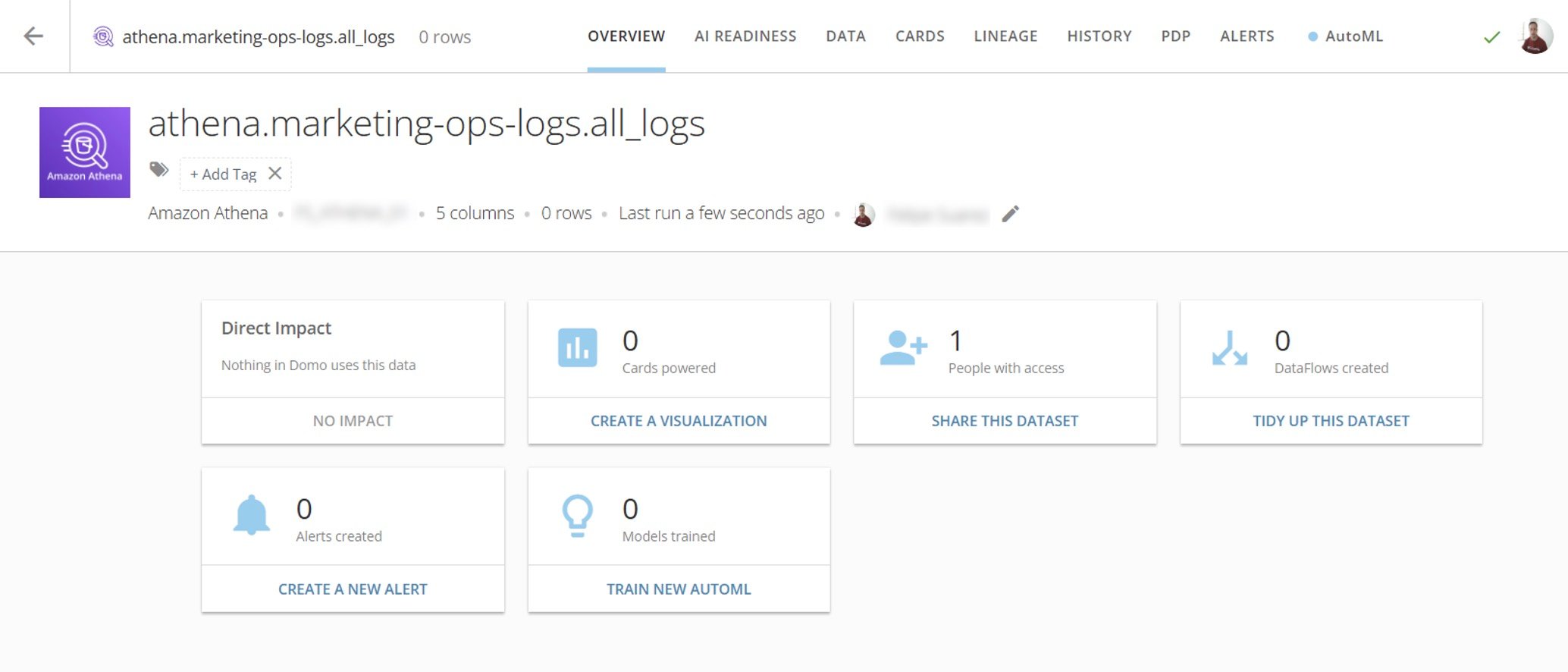This screenshot has width=1568, height=672.
Task: Click 'Amazon Athena' connector text
Action: coord(208,214)
